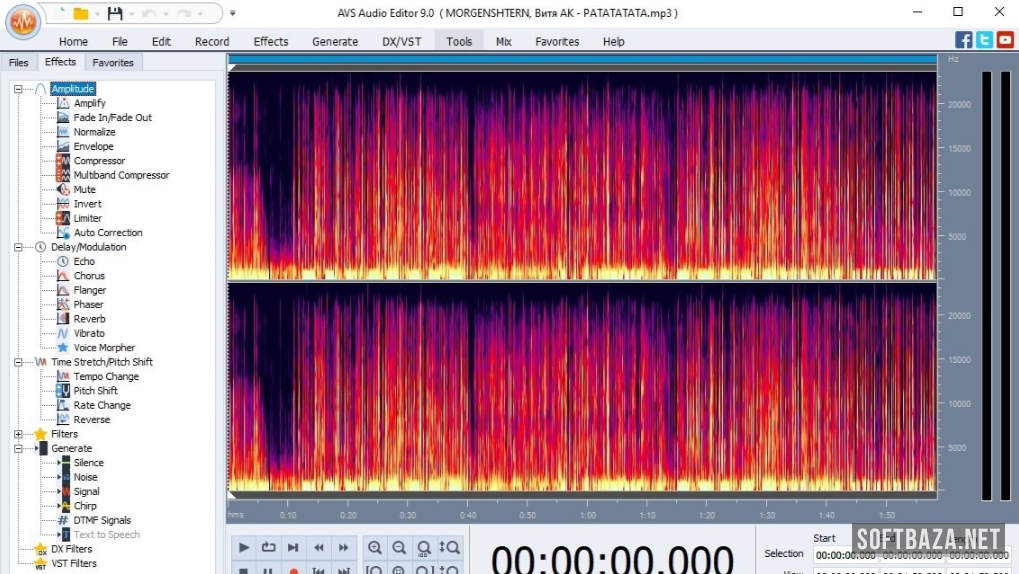Open the quick access toolbar customize dropdown
Viewport: 1019px width, 574px height.
[233, 14]
